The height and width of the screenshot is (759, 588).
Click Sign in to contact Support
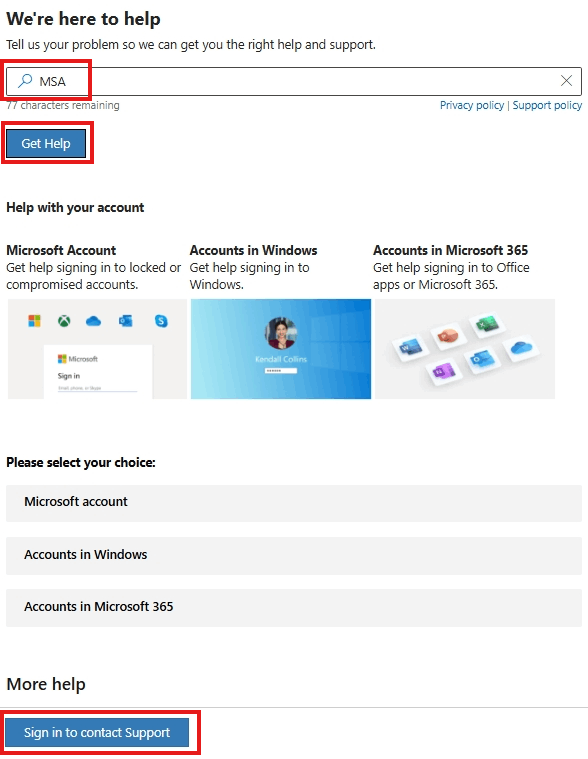point(97,732)
